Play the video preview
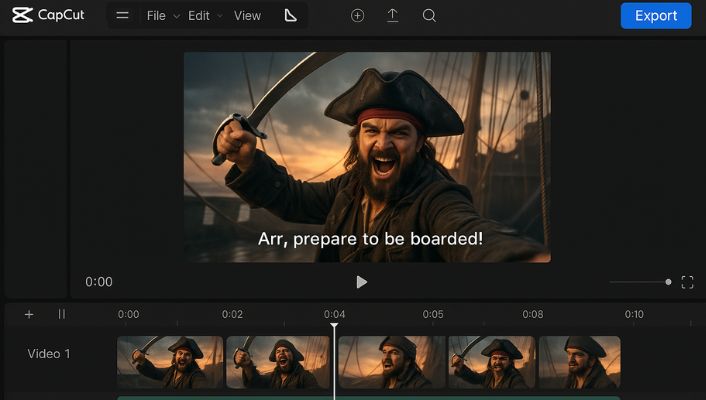Image resolution: width=706 pixels, height=400 pixels. [361, 282]
